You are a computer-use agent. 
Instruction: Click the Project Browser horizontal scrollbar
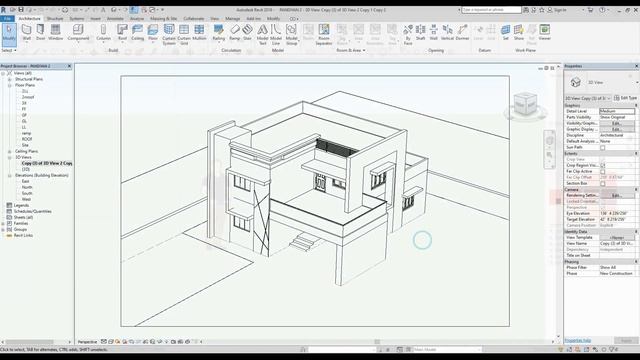[x=29, y=342]
